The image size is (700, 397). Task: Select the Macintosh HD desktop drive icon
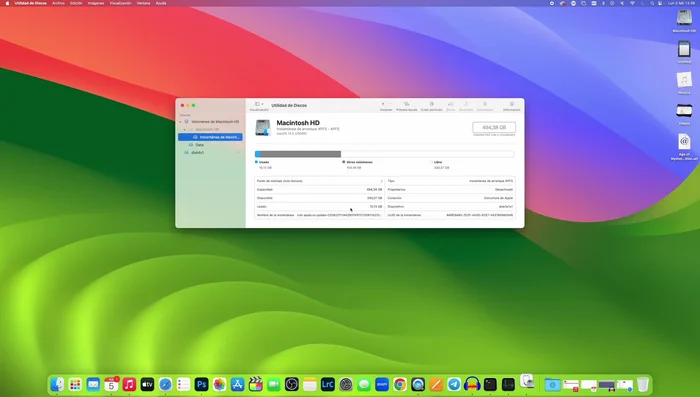point(684,18)
